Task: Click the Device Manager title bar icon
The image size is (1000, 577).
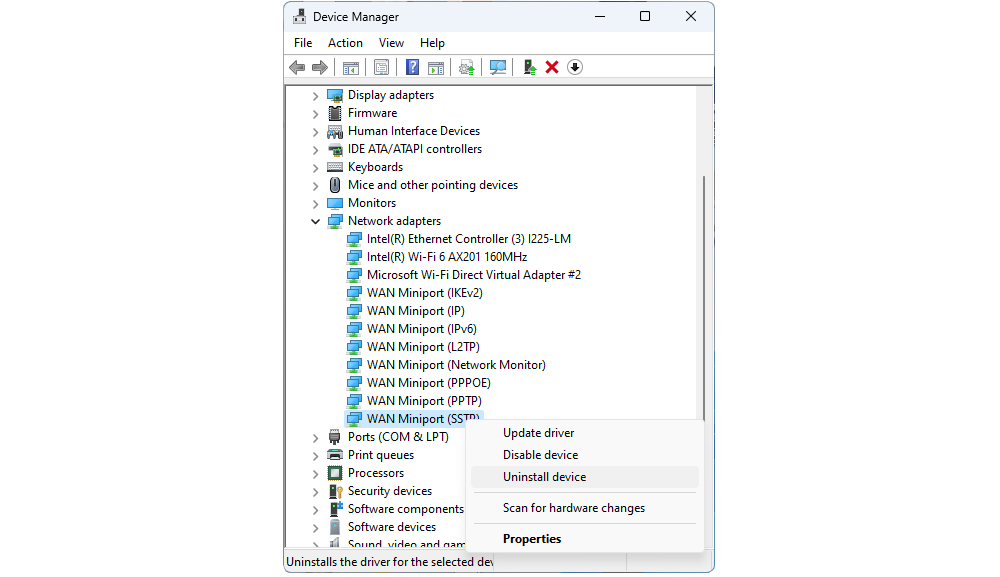Action: tap(299, 17)
